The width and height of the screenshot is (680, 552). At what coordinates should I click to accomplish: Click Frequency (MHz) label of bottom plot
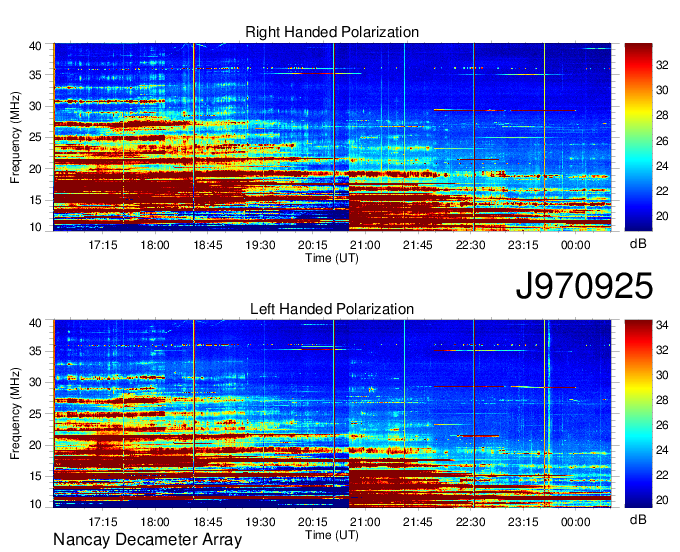[15, 414]
